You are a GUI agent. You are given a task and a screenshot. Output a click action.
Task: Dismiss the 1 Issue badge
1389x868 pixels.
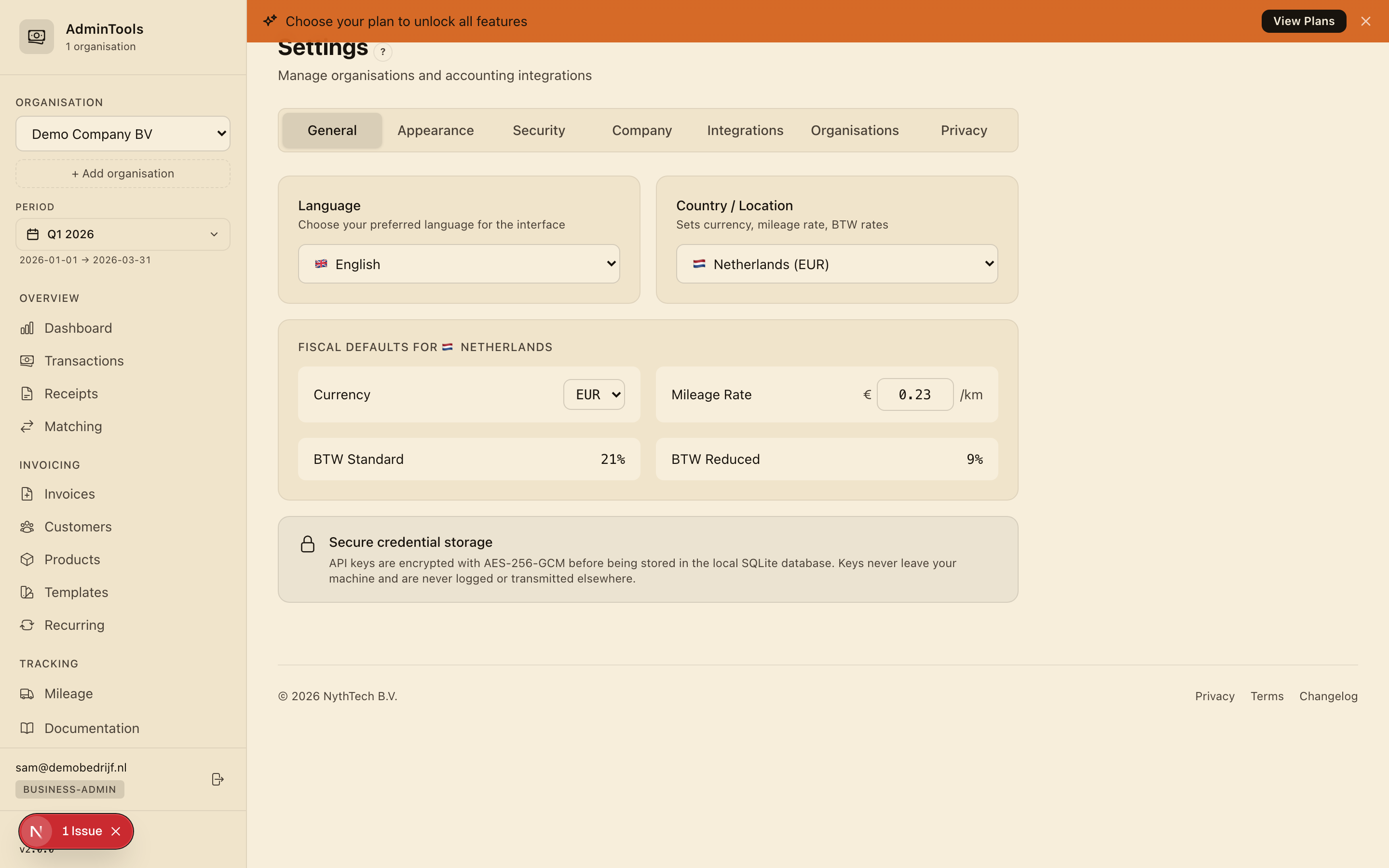click(116, 831)
